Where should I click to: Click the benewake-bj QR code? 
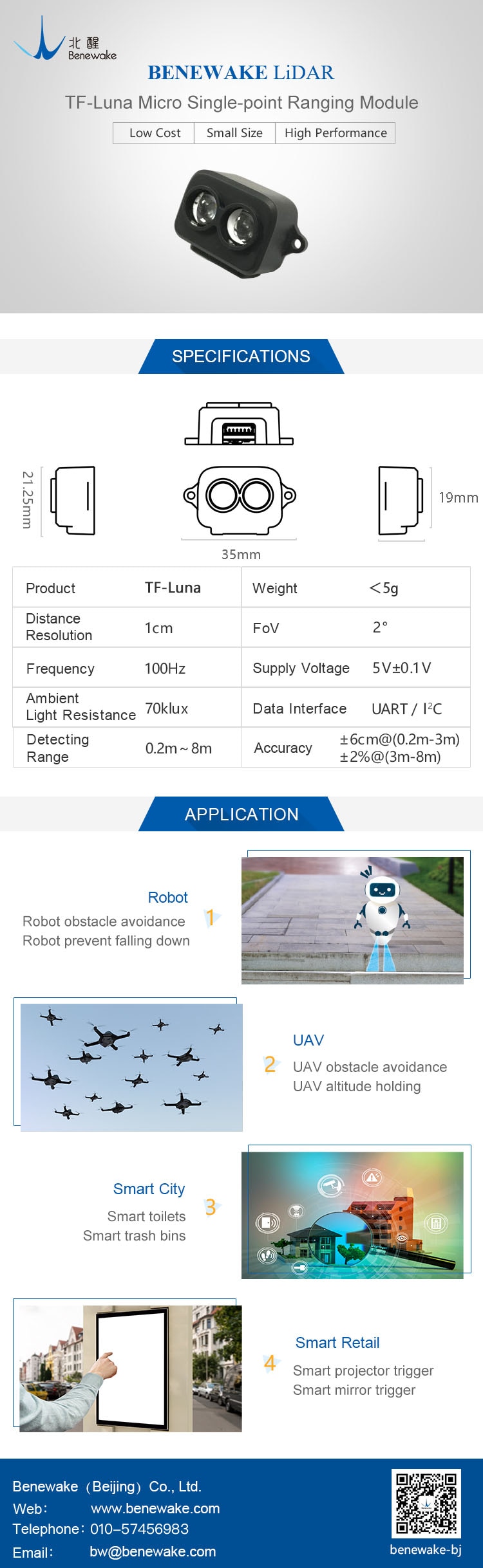click(x=426, y=1503)
